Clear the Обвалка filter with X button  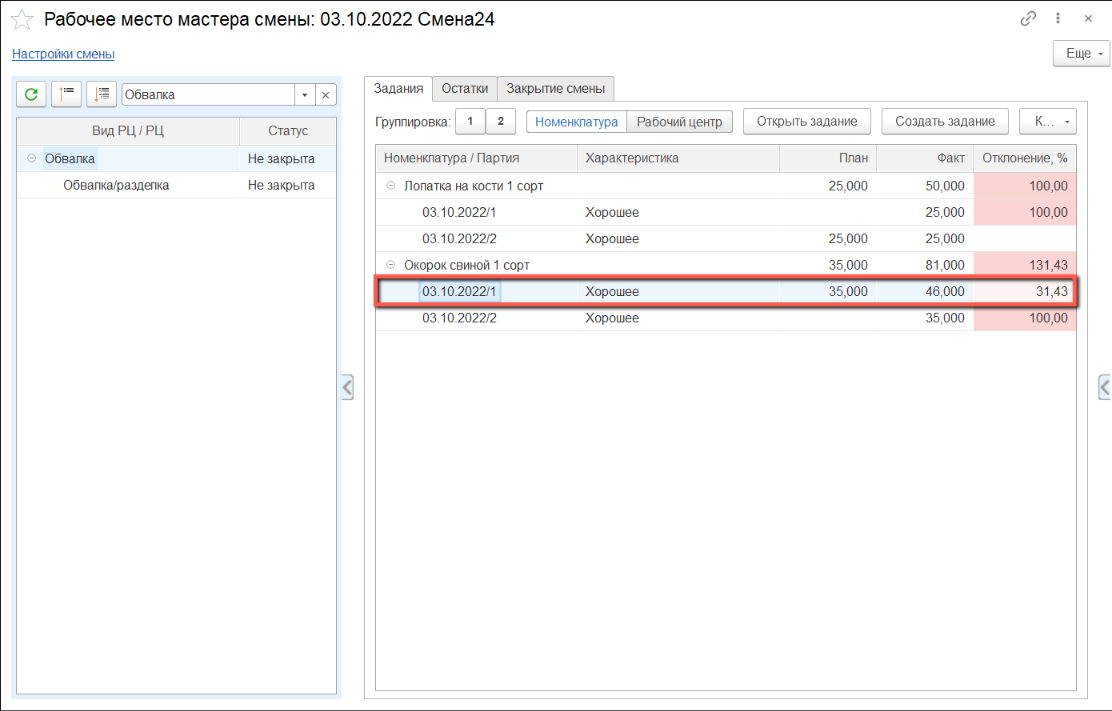click(325, 95)
